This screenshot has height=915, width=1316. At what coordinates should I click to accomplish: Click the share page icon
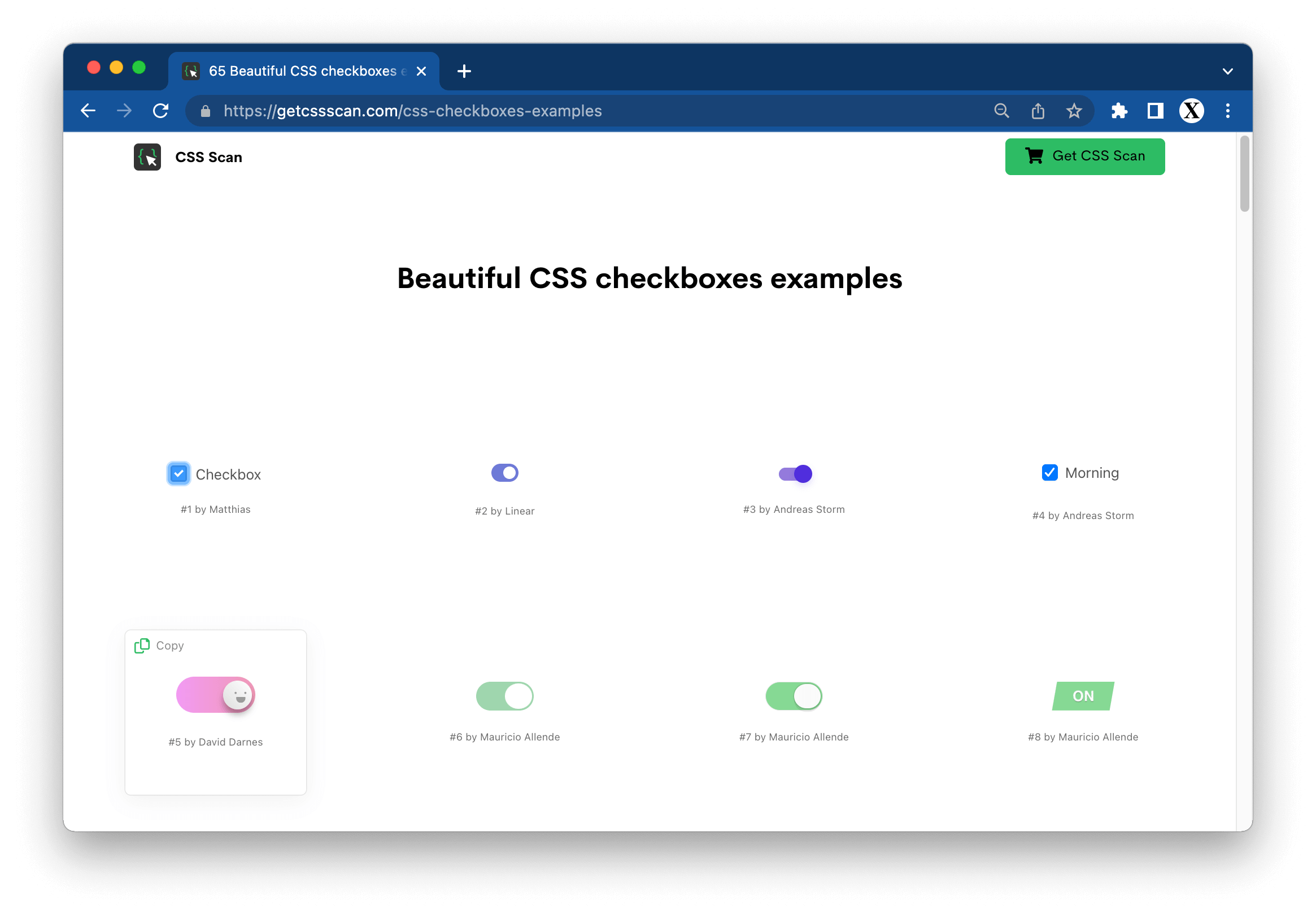(1038, 111)
